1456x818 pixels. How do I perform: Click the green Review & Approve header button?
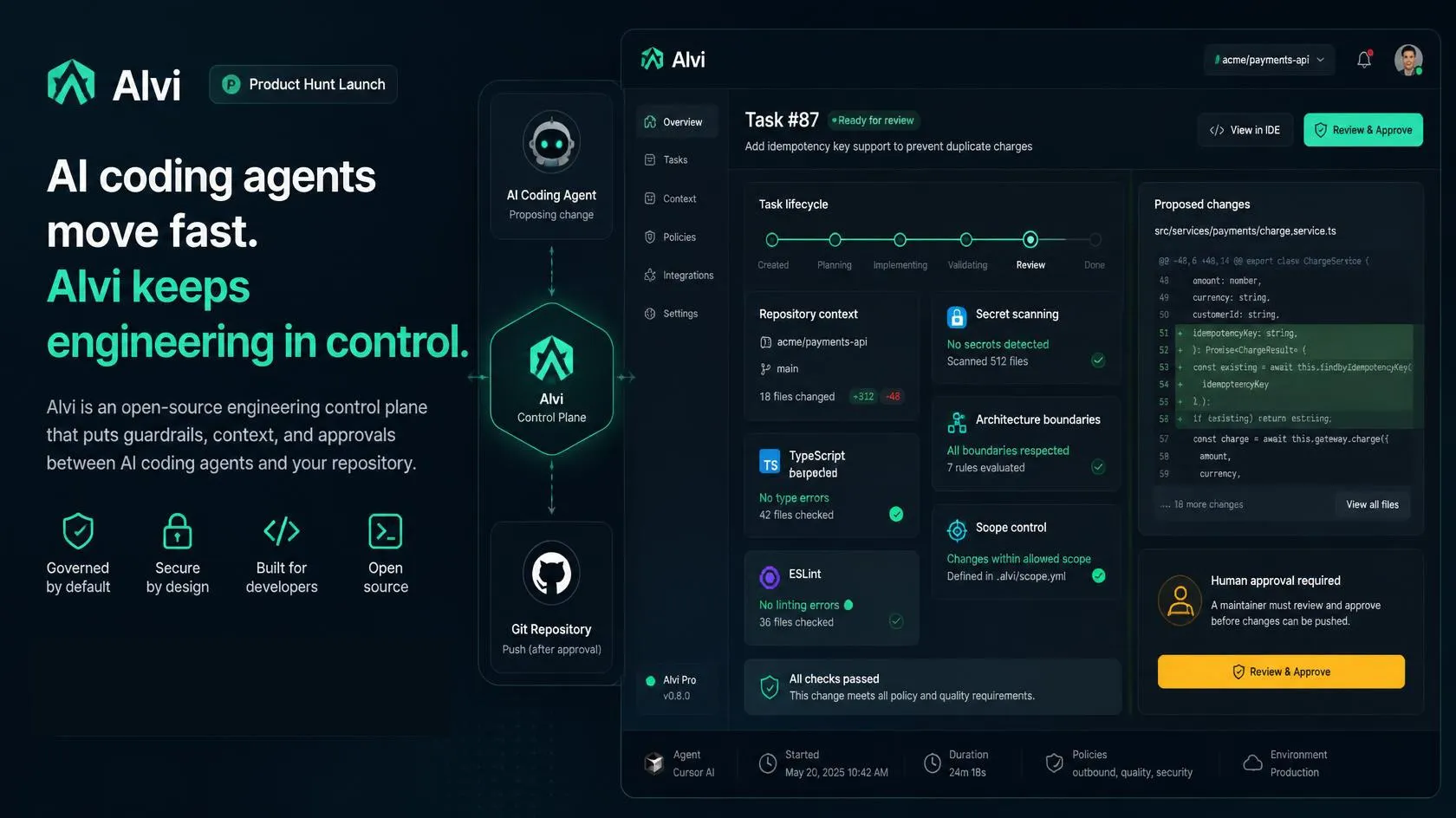click(1363, 130)
